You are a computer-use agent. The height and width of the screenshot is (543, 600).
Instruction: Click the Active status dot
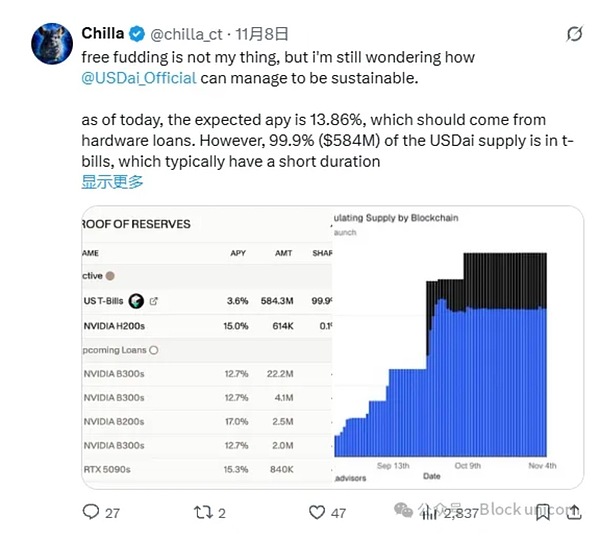pyautogui.click(x=110, y=275)
